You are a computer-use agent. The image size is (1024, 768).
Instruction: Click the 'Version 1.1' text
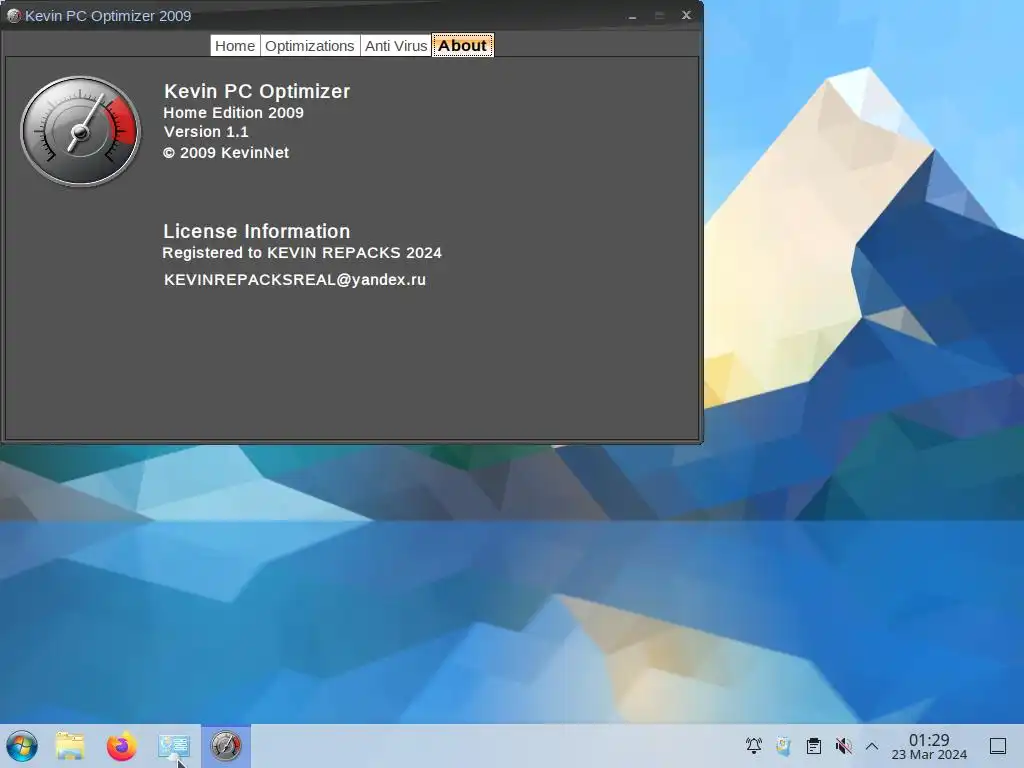point(206,132)
